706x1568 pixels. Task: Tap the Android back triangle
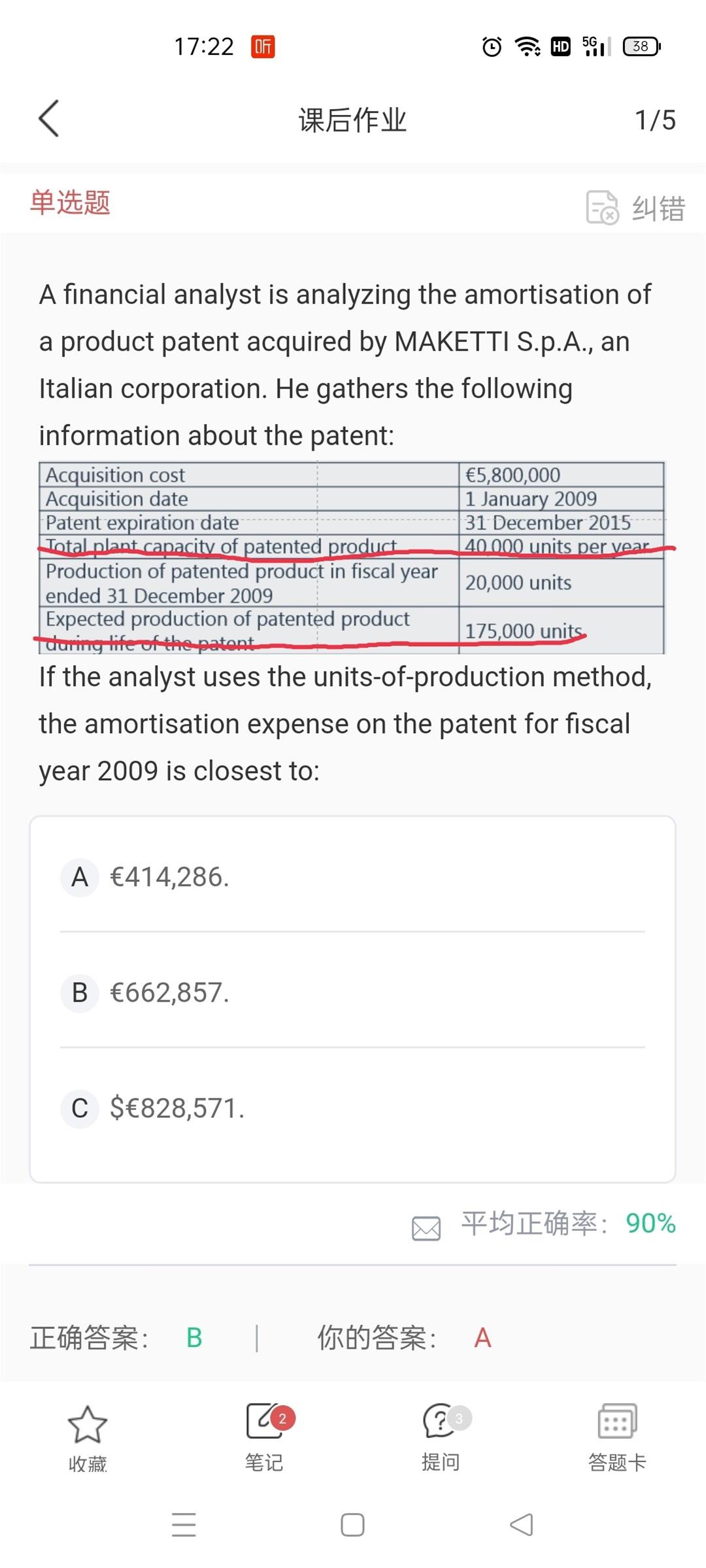[x=522, y=1525]
